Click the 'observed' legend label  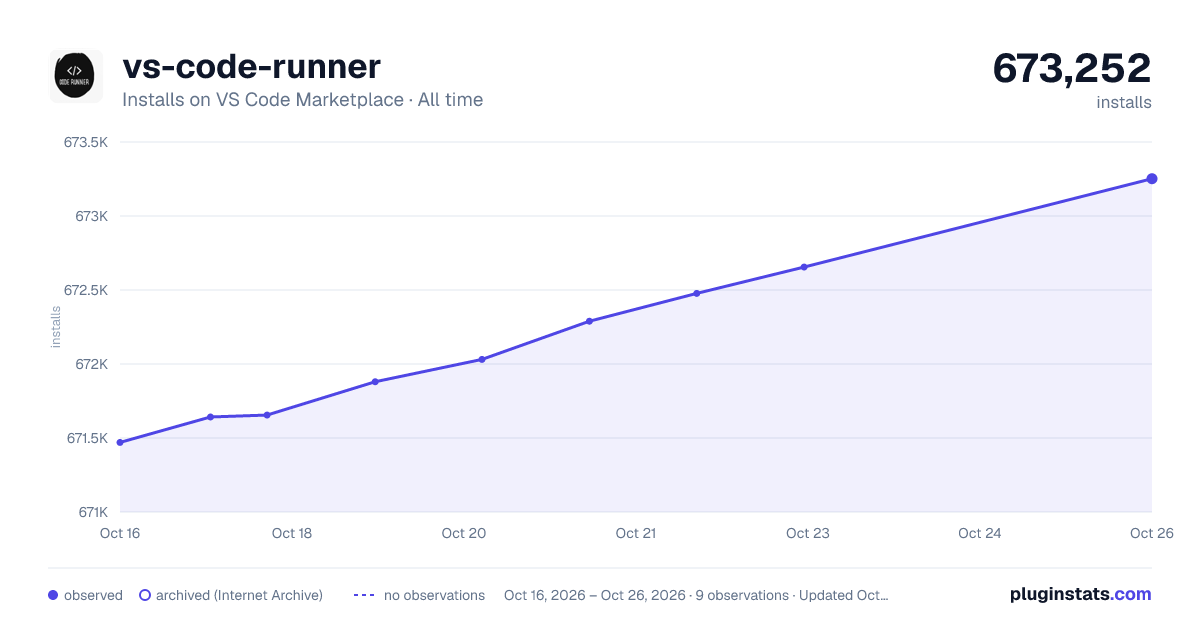pos(93,595)
